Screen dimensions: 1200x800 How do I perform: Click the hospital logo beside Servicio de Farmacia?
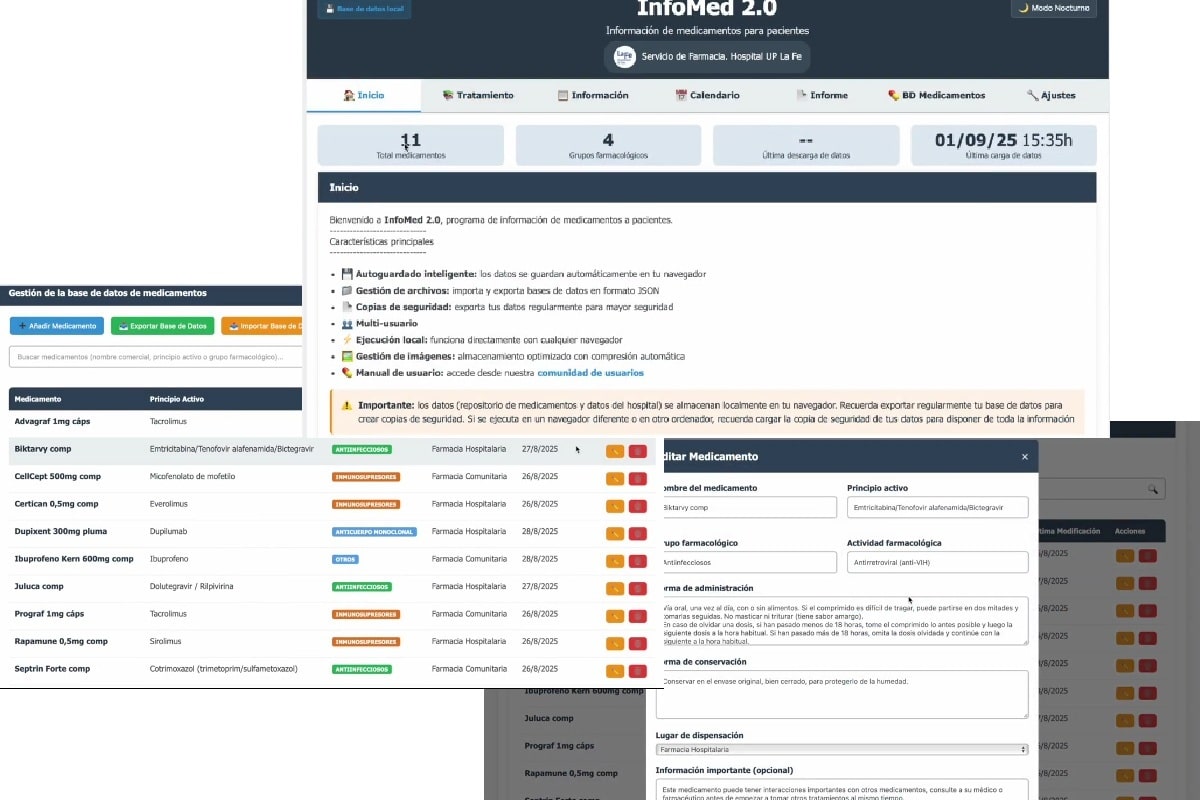tap(625, 56)
